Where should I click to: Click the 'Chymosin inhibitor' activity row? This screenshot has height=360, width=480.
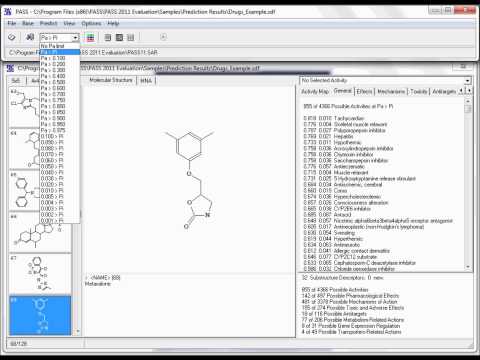(x=338, y=154)
